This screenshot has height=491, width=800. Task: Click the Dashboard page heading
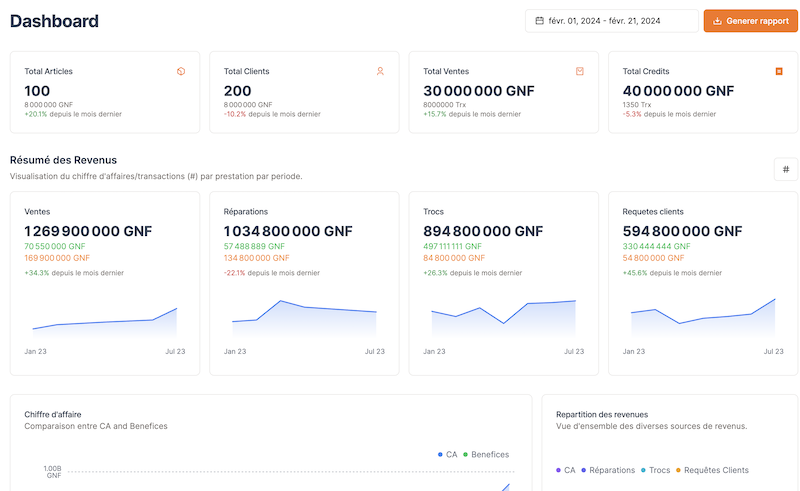54,21
